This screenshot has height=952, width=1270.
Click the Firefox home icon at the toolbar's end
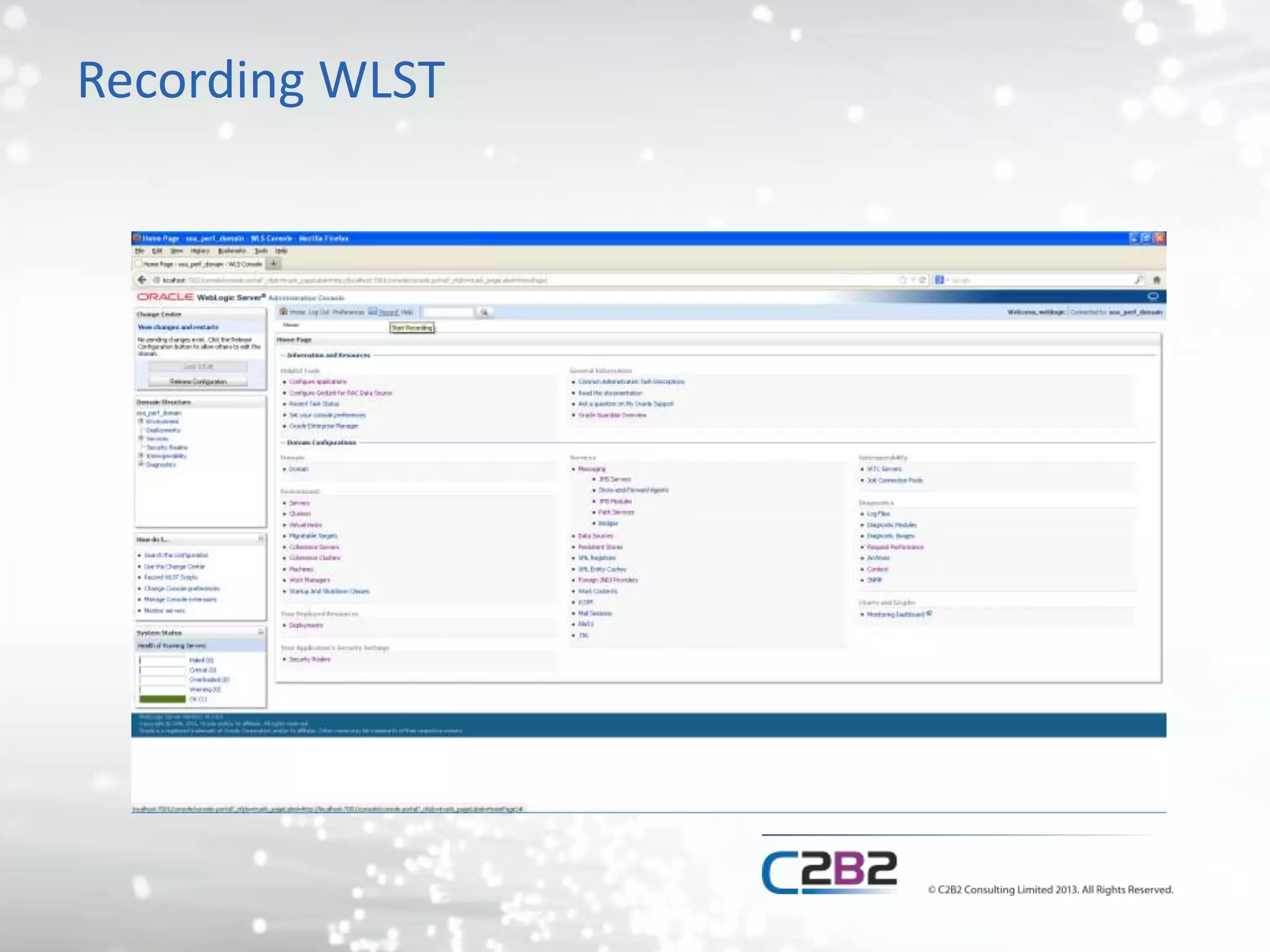1156,280
